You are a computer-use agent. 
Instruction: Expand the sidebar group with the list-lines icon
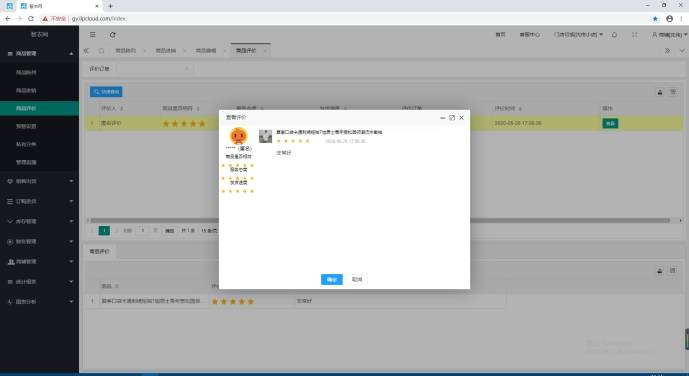(40, 201)
